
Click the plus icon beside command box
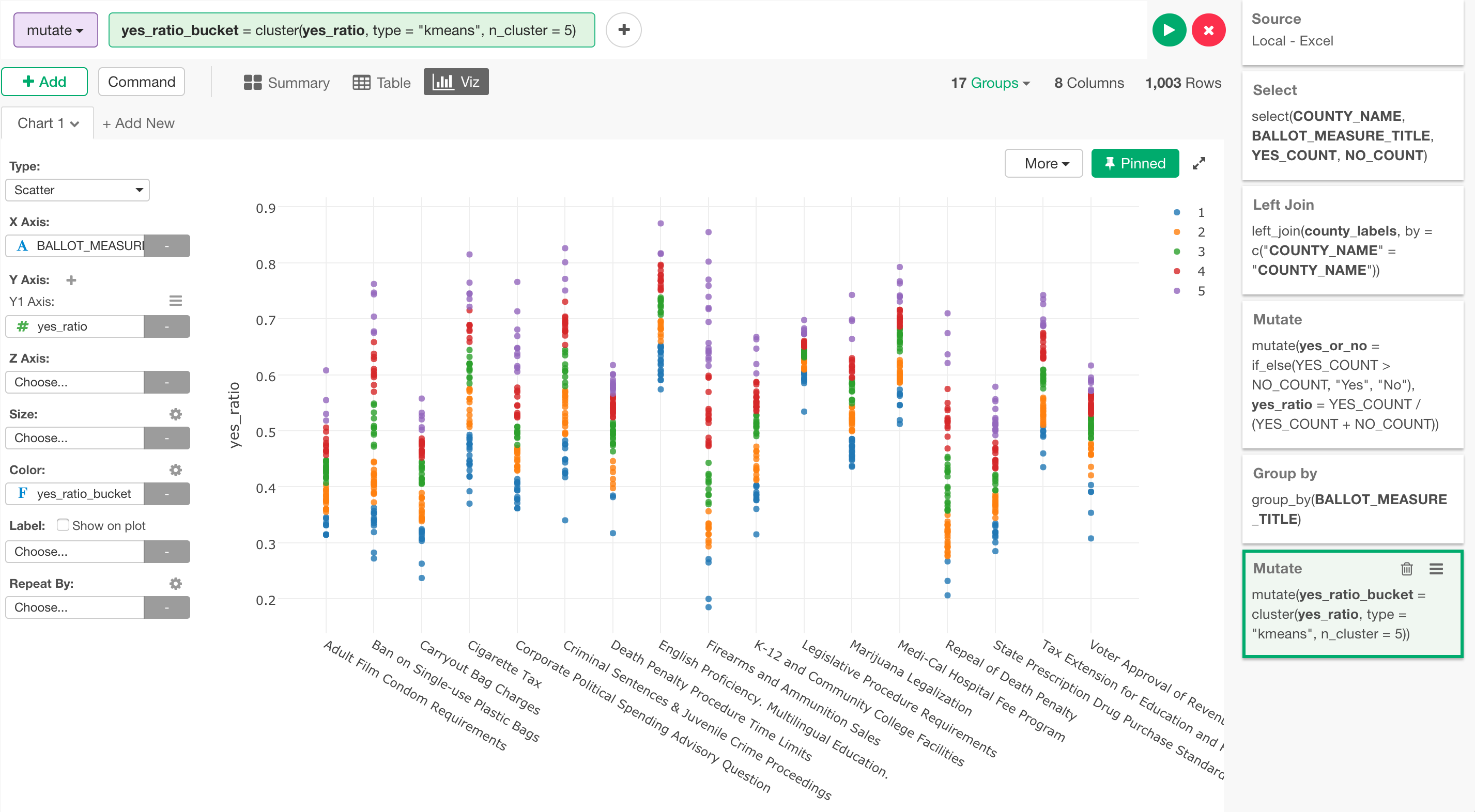(x=624, y=30)
